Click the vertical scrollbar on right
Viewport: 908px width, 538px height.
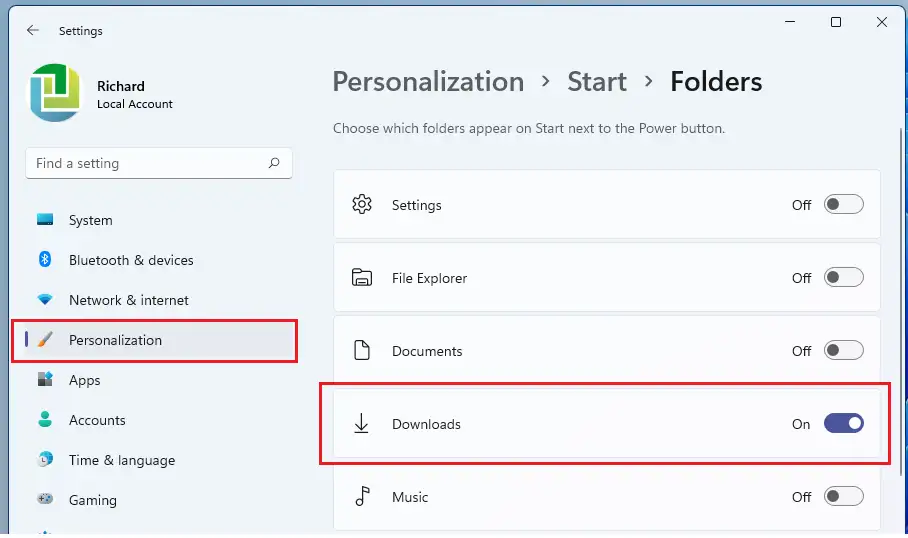[902, 301]
